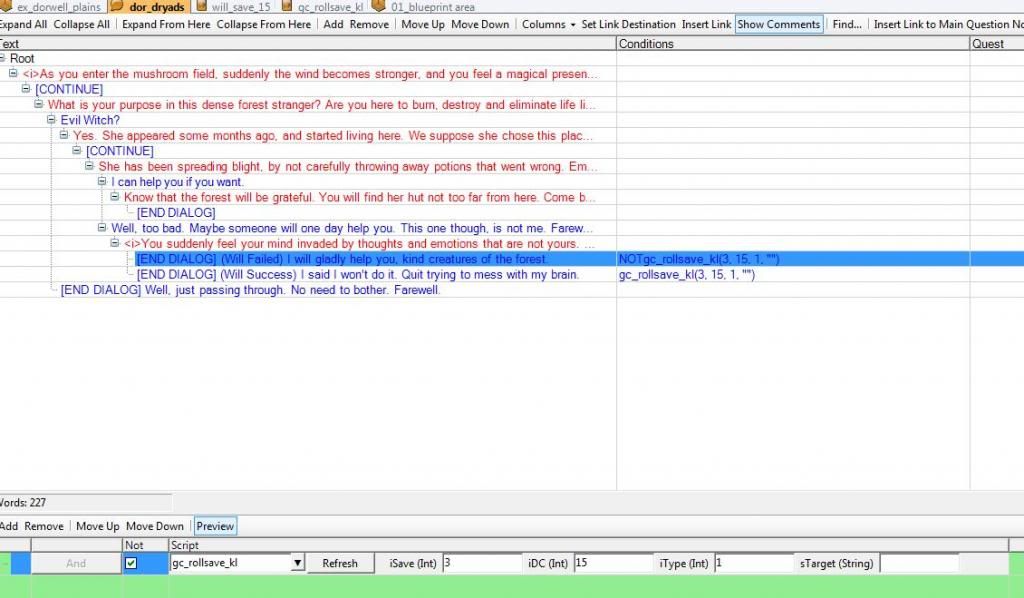1024x598 pixels.
Task: Open the Columns dropdown menu
Action: click(x=549, y=24)
